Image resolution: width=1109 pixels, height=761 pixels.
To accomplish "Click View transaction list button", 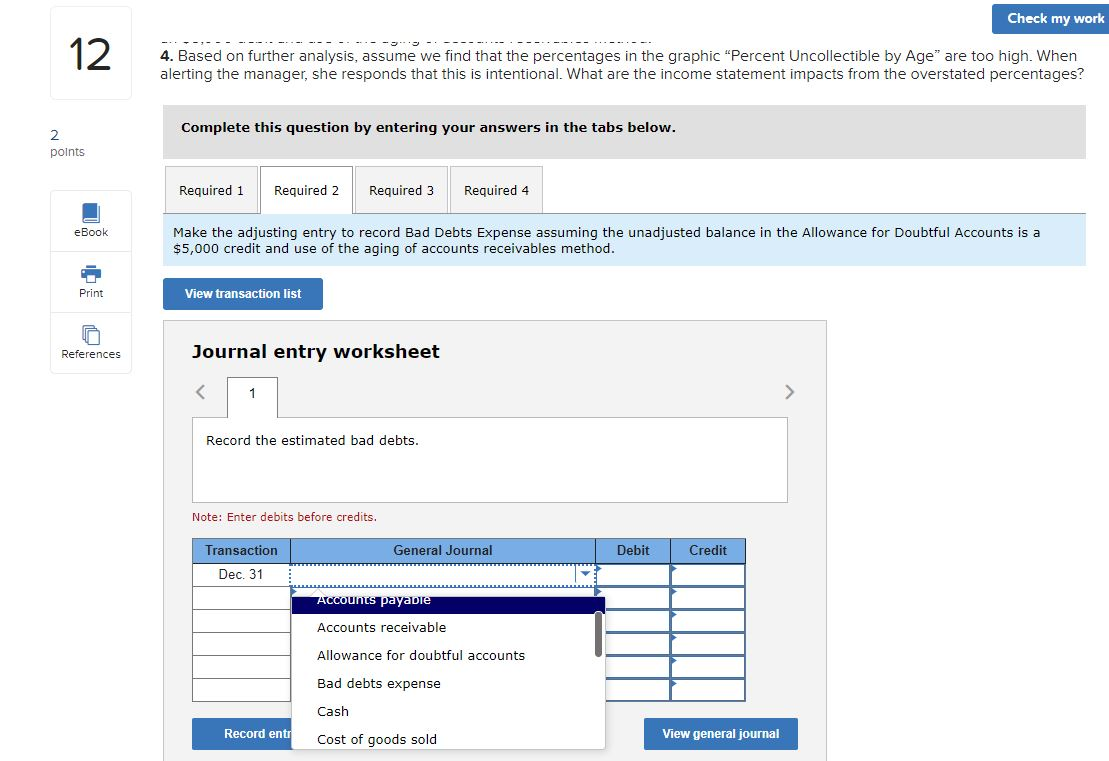I will tap(243, 294).
